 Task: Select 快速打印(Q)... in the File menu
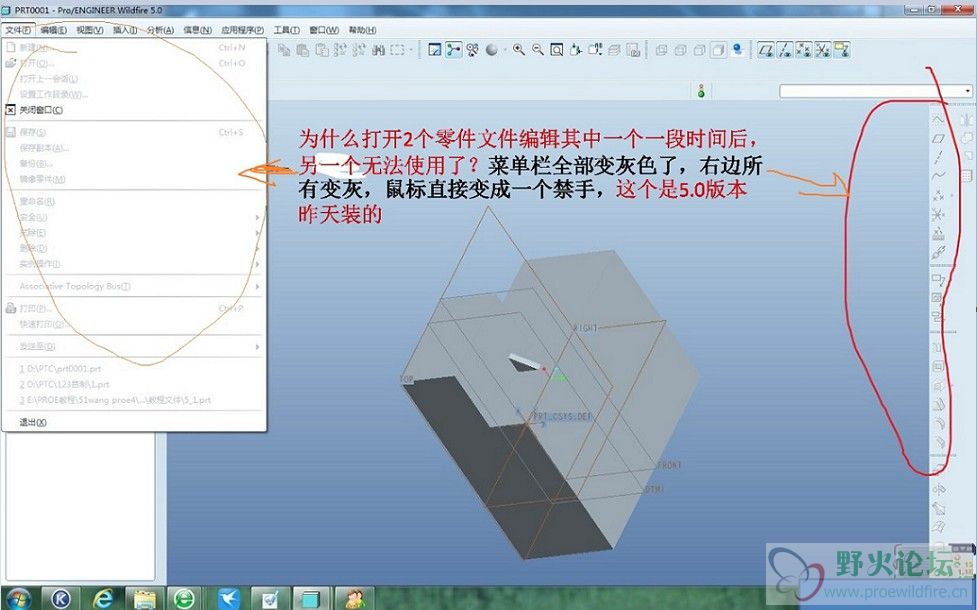tap(134, 324)
